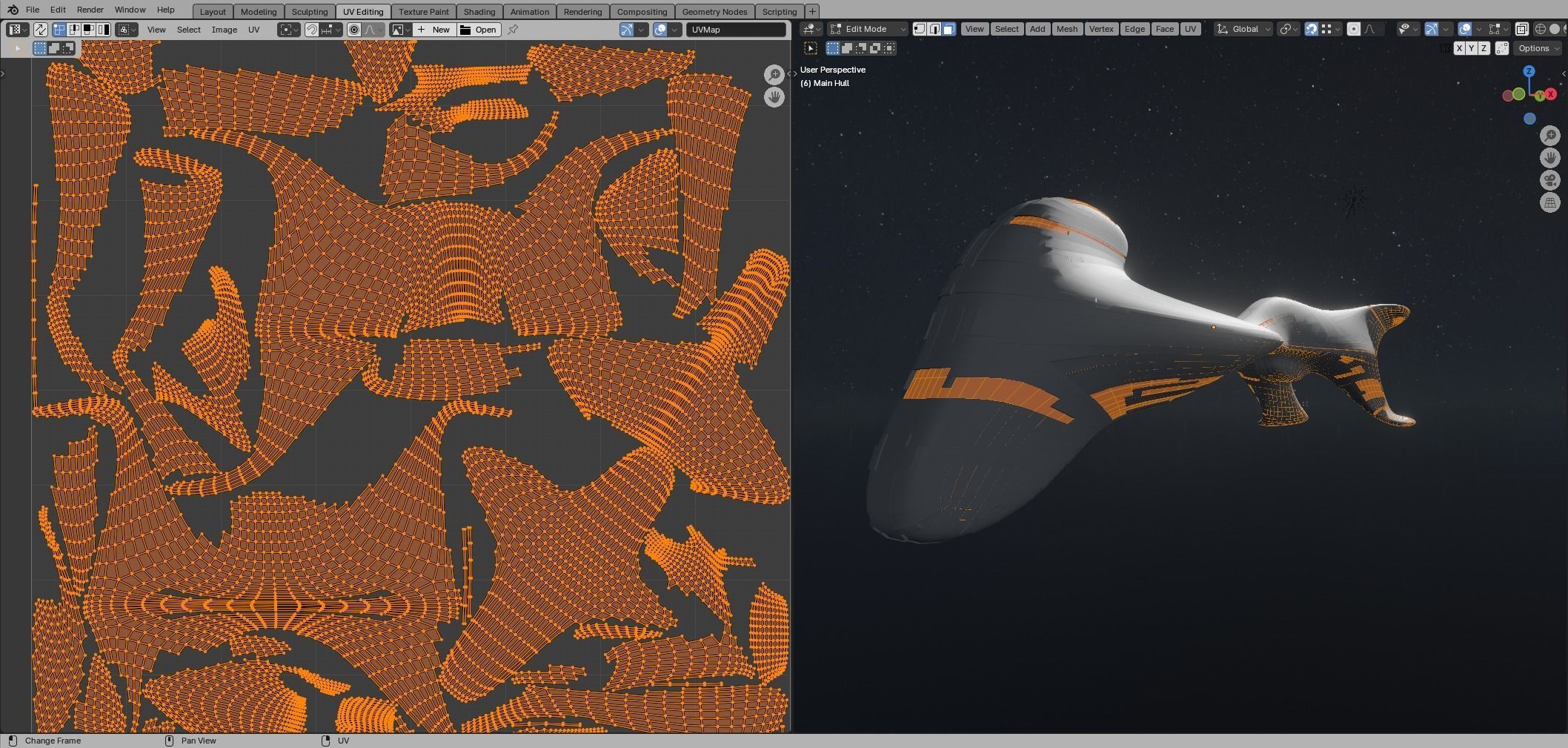1568x748 pixels.
Task: Select solid viewport shading
Action: 1555,29
